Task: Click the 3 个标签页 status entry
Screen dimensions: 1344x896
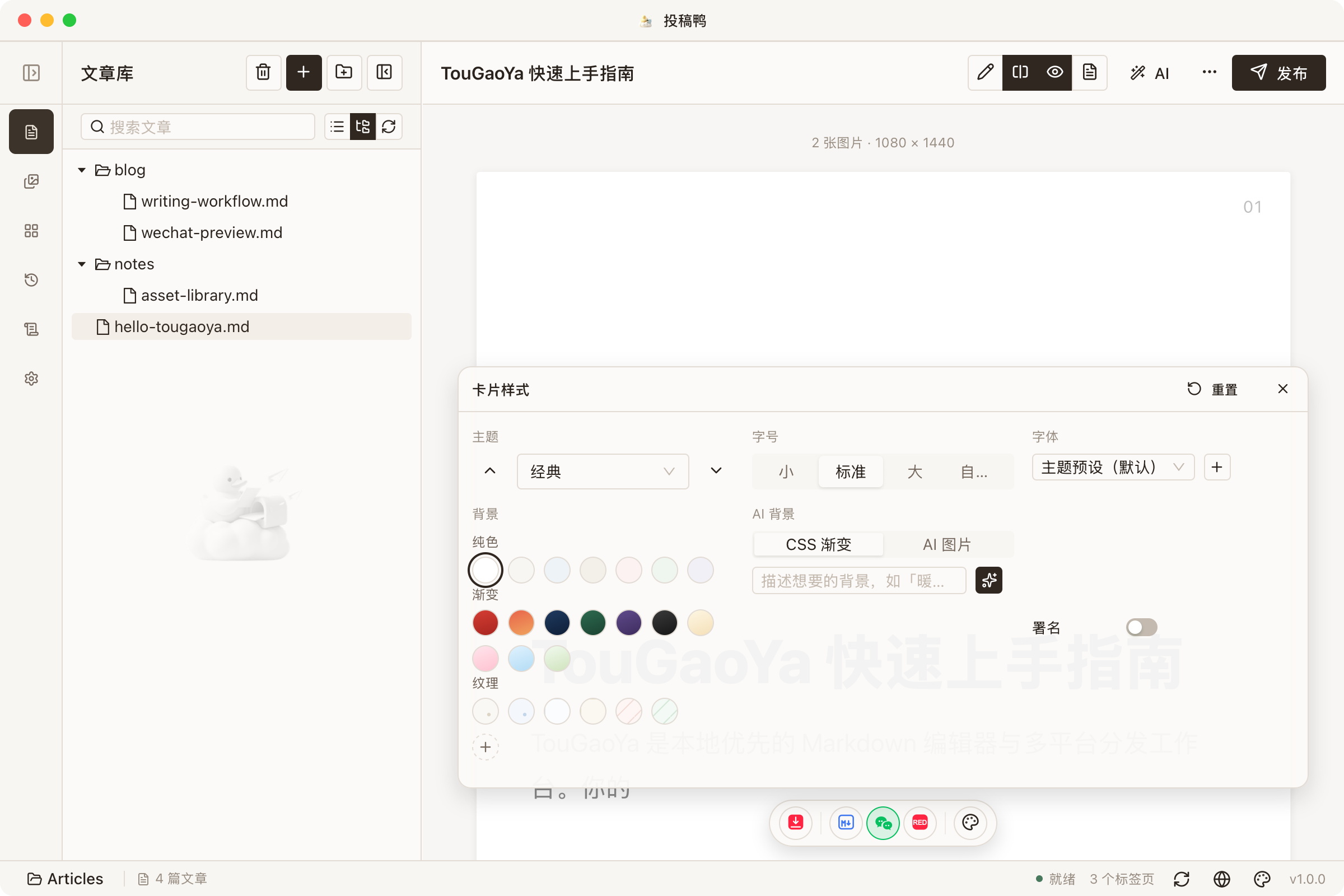Action: tap(1122, 878)
